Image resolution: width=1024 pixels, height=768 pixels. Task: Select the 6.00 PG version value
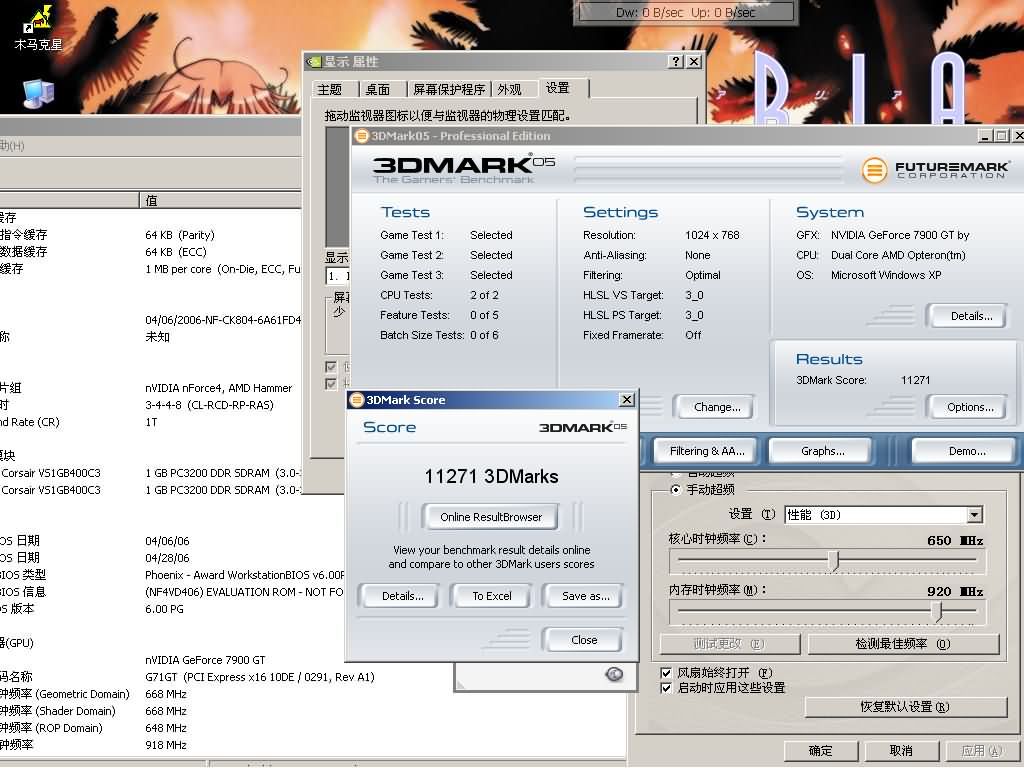pos(164,609)
